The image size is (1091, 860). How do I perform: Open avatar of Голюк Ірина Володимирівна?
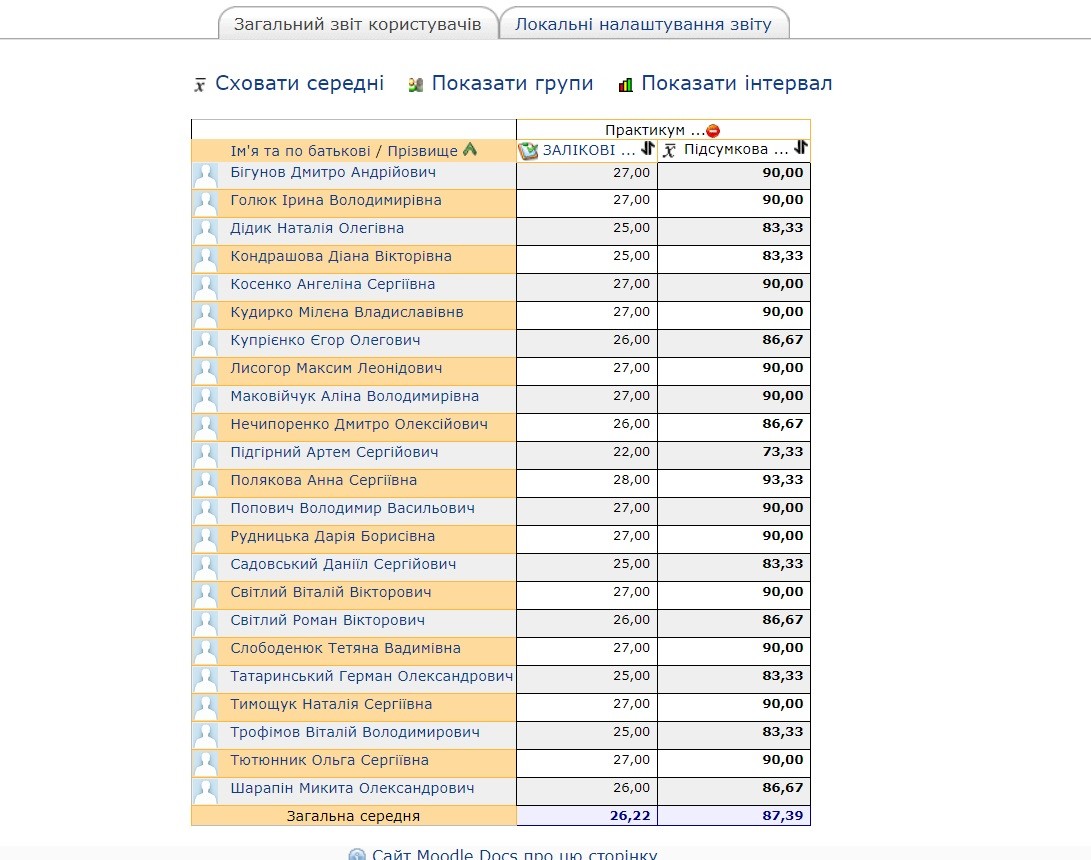(206, 202)
